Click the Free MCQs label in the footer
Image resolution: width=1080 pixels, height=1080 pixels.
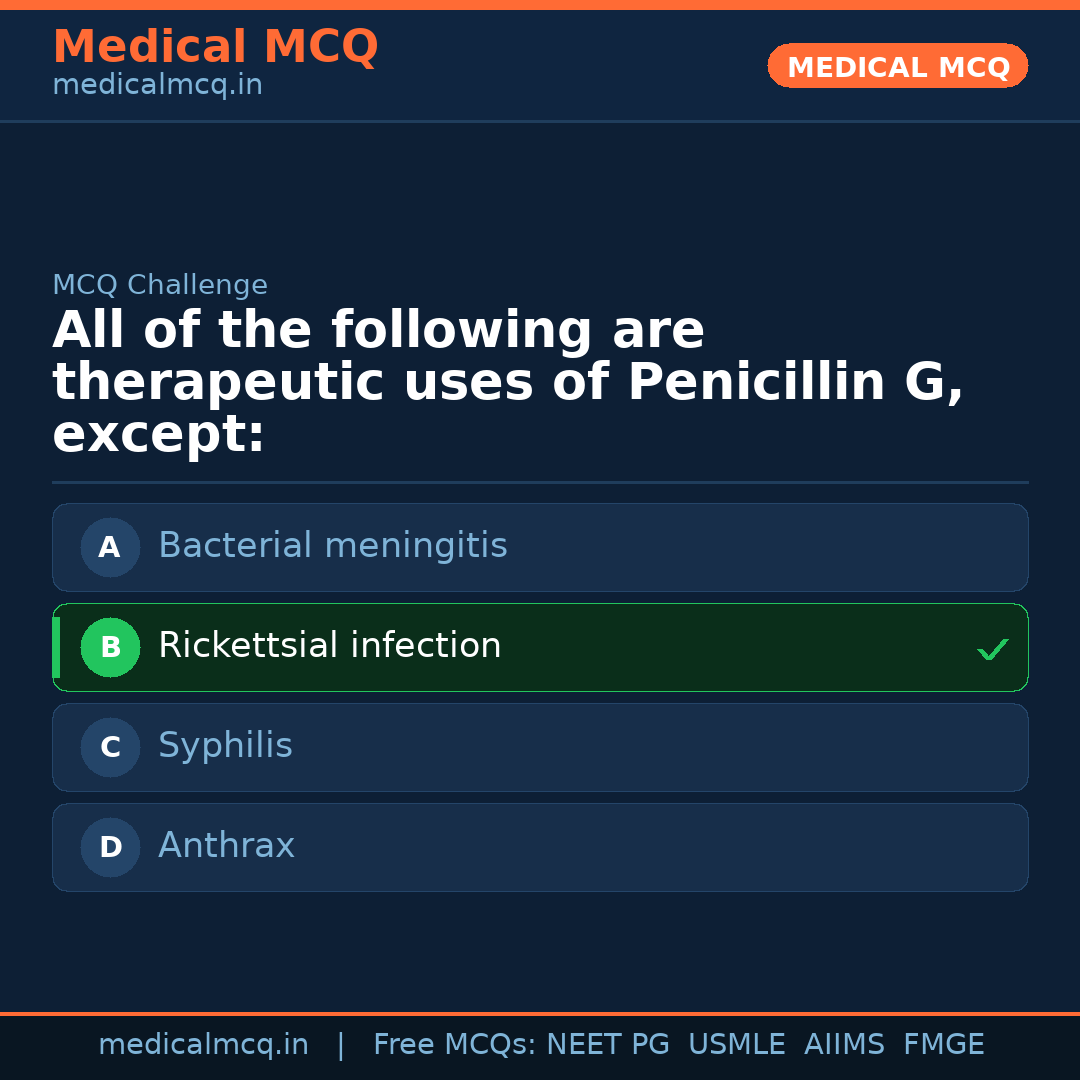point(455,1045)
